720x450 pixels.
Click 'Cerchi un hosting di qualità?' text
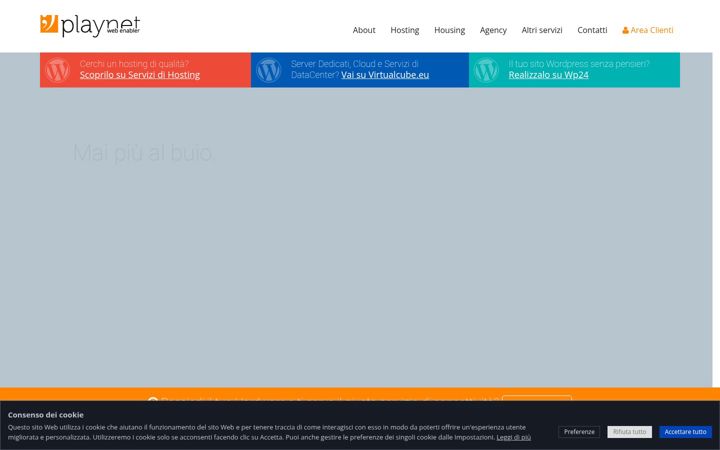click(134, 64)
